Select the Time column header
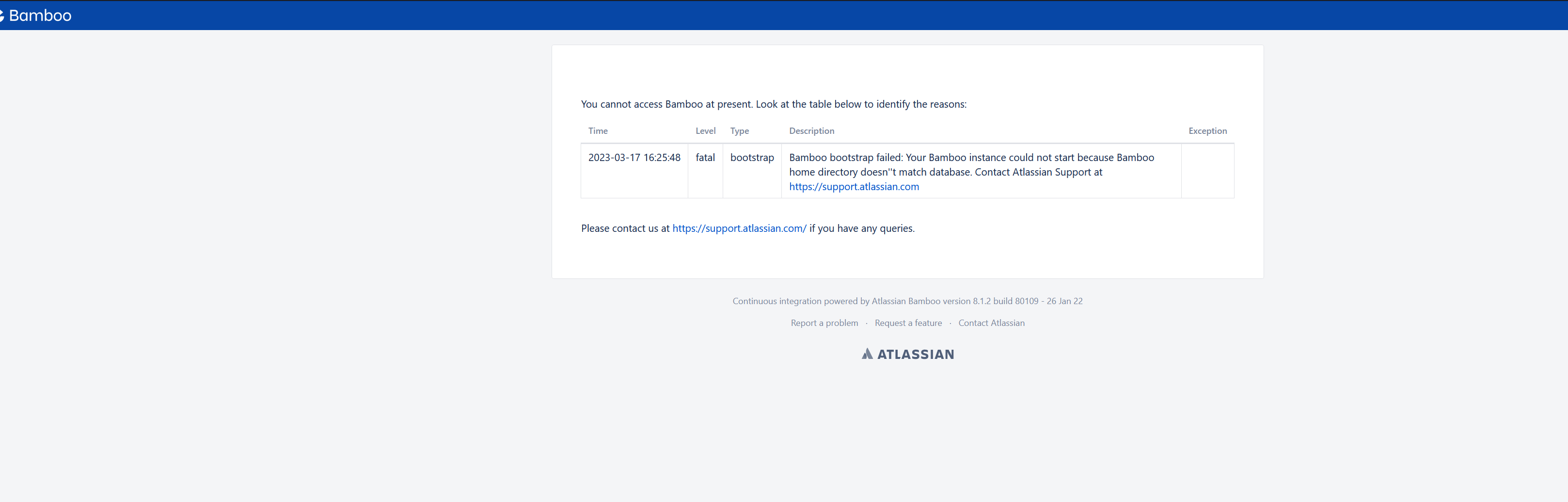Image resolution: width=1568 pixels, height=502 pixels. click(x=598, y=130)
